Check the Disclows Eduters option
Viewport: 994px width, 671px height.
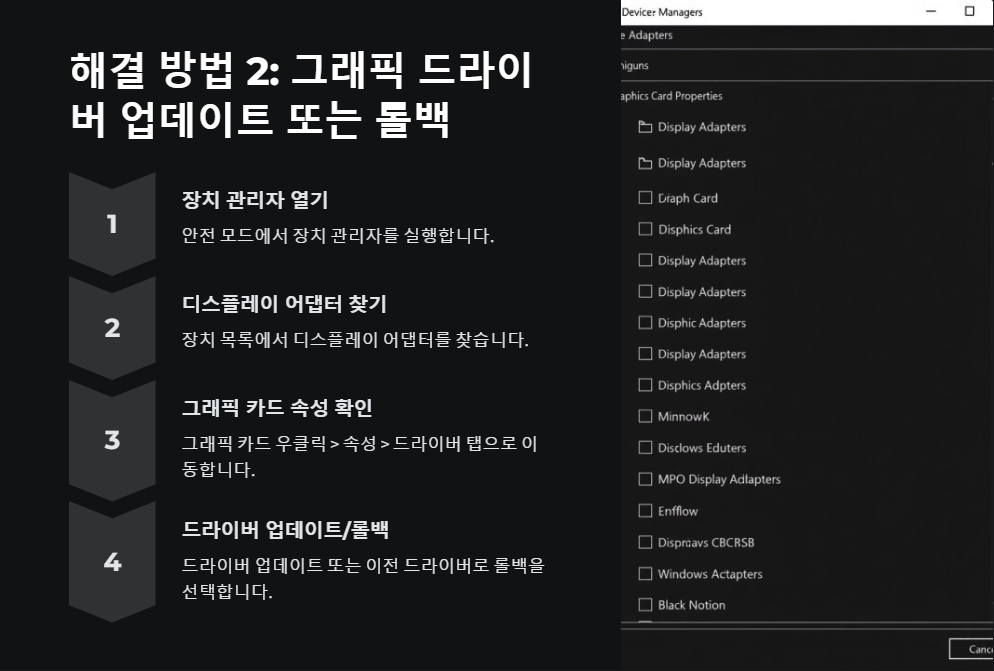tap(645, 447)
